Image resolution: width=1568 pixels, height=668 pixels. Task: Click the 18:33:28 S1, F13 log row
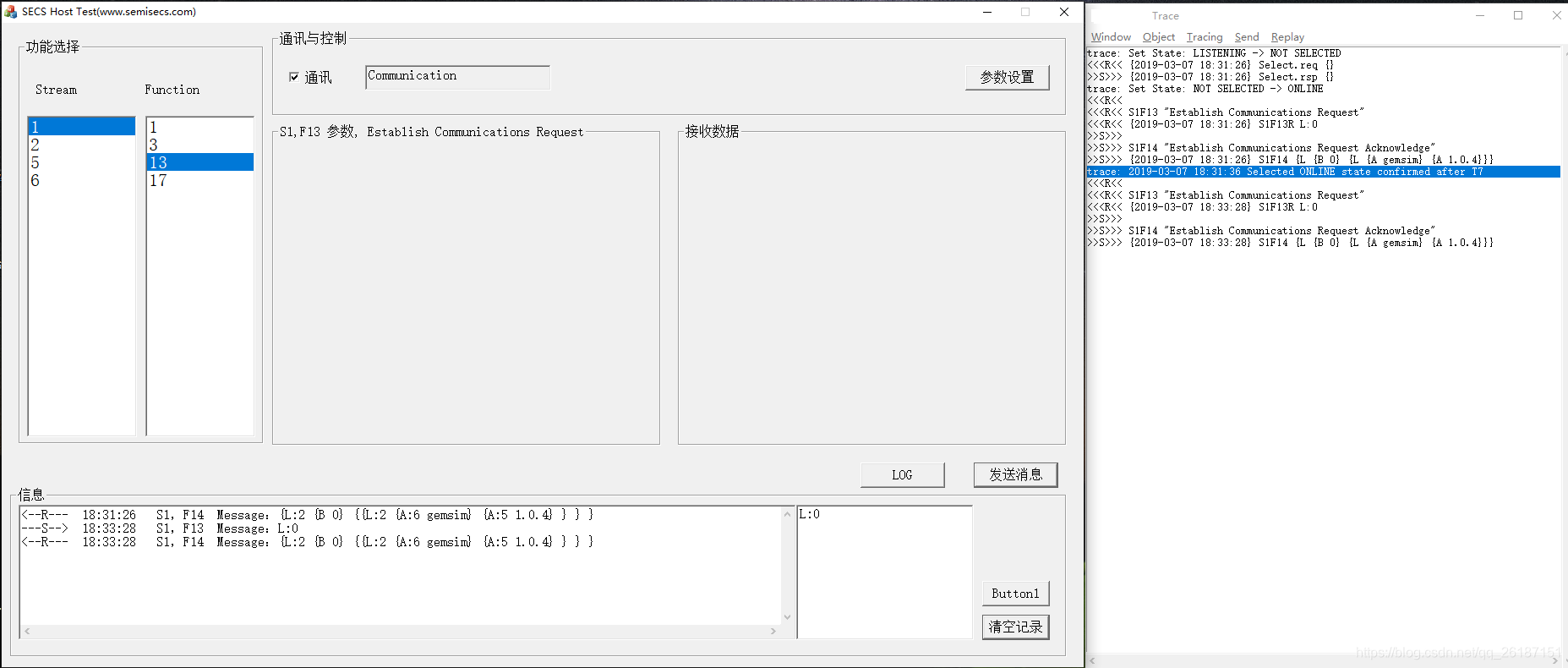pyautogui.click(x=160, y=528)
